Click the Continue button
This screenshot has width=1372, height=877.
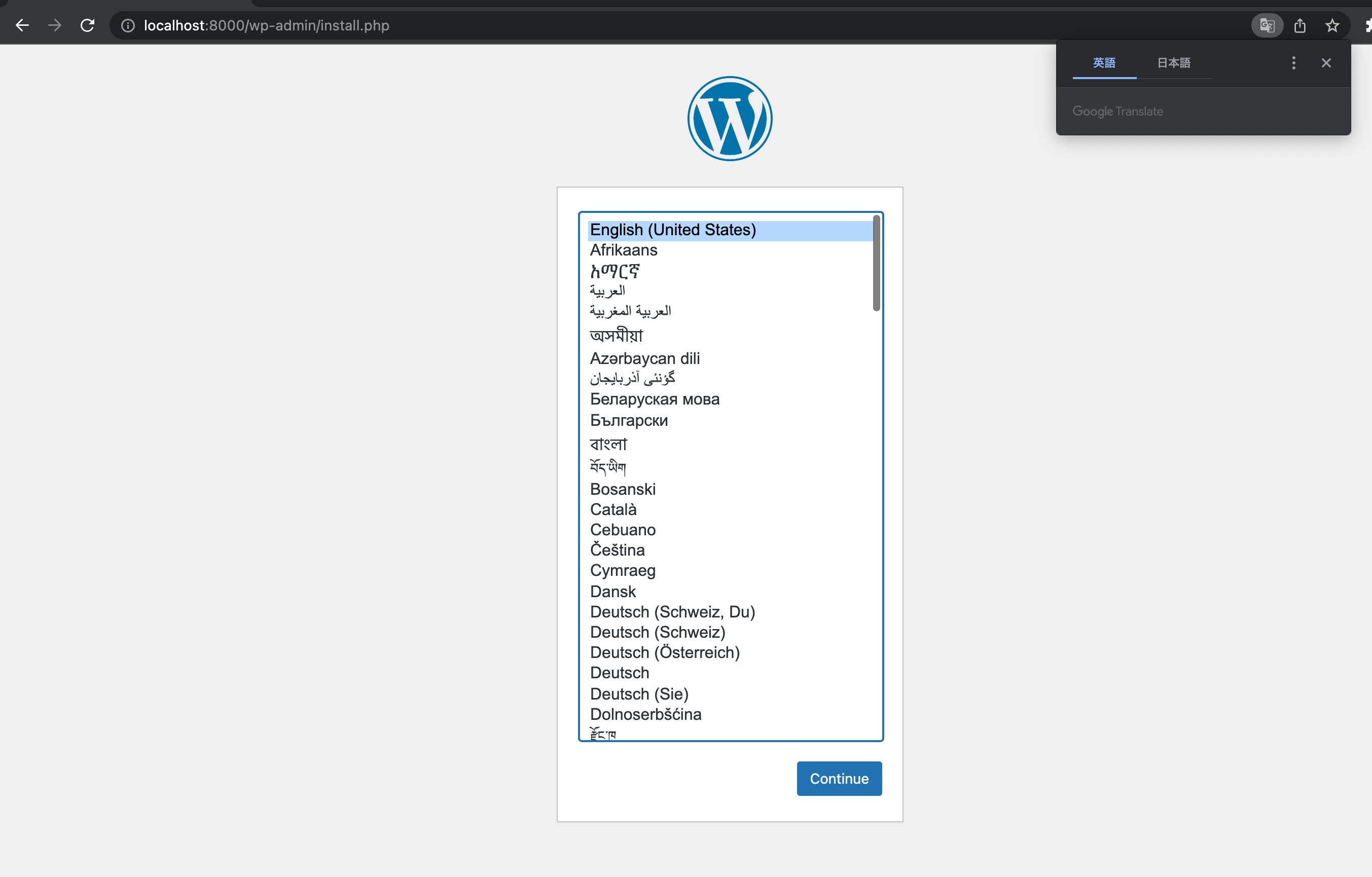839,779
